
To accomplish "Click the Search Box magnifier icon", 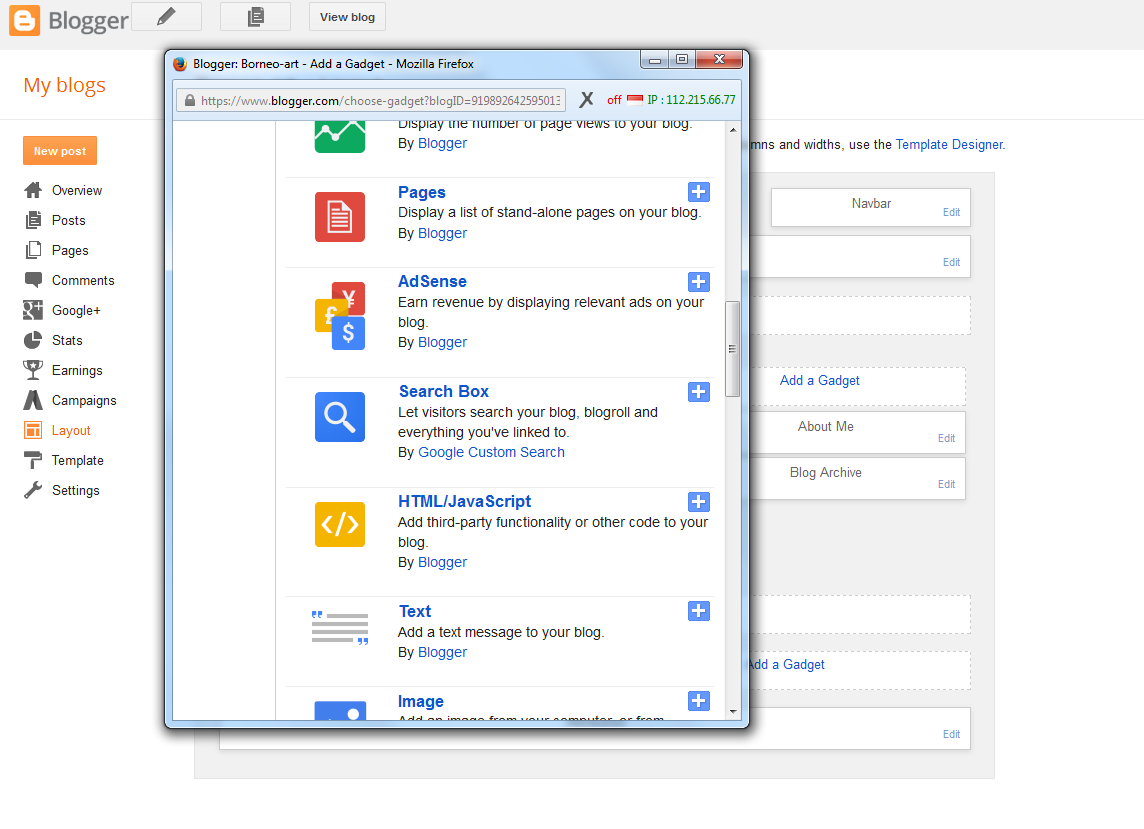I will tap(340, 417).
